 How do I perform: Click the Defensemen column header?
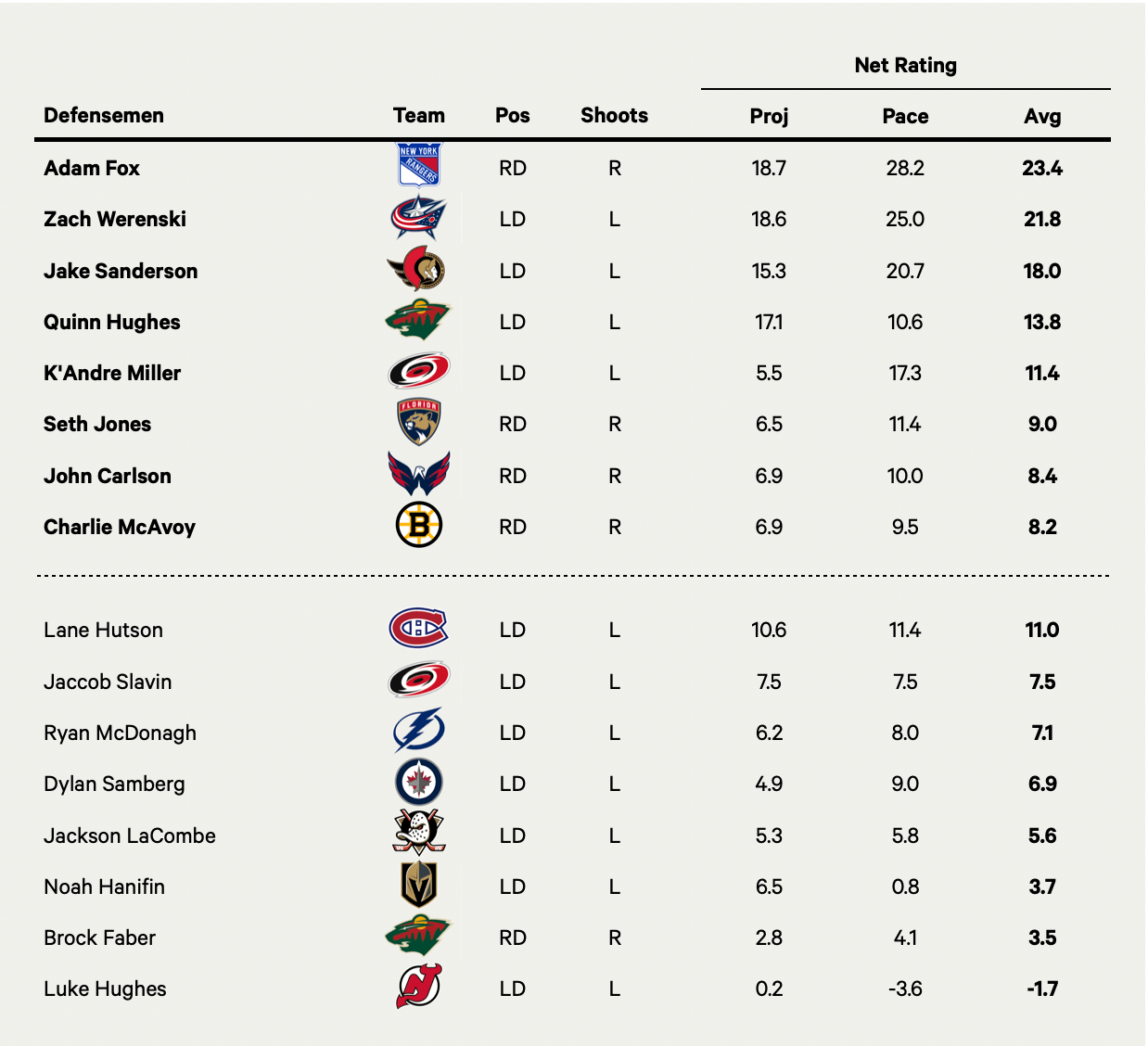click(104, 115)
